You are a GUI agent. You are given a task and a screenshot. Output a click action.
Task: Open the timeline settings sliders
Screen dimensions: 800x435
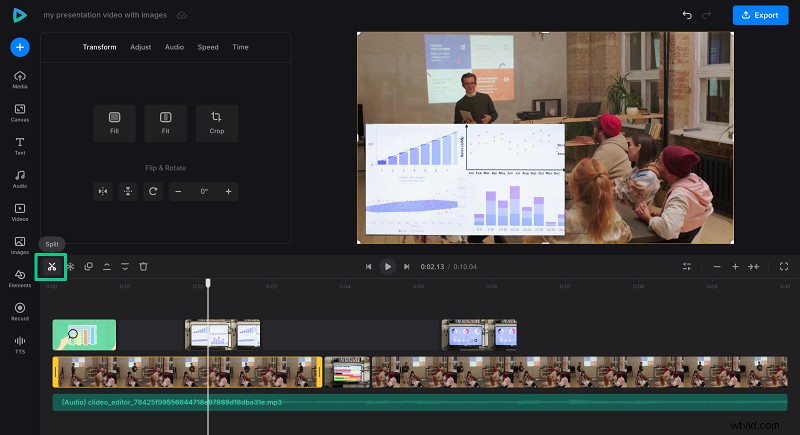tap(687, 266)
